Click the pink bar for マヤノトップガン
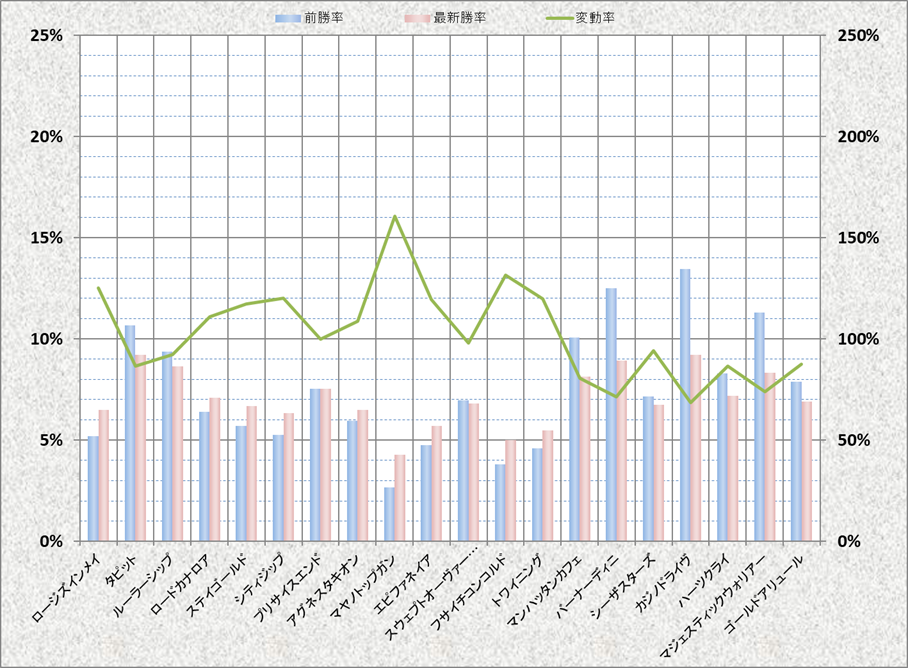Screen dimensions: 908x668 pos(400,497)
